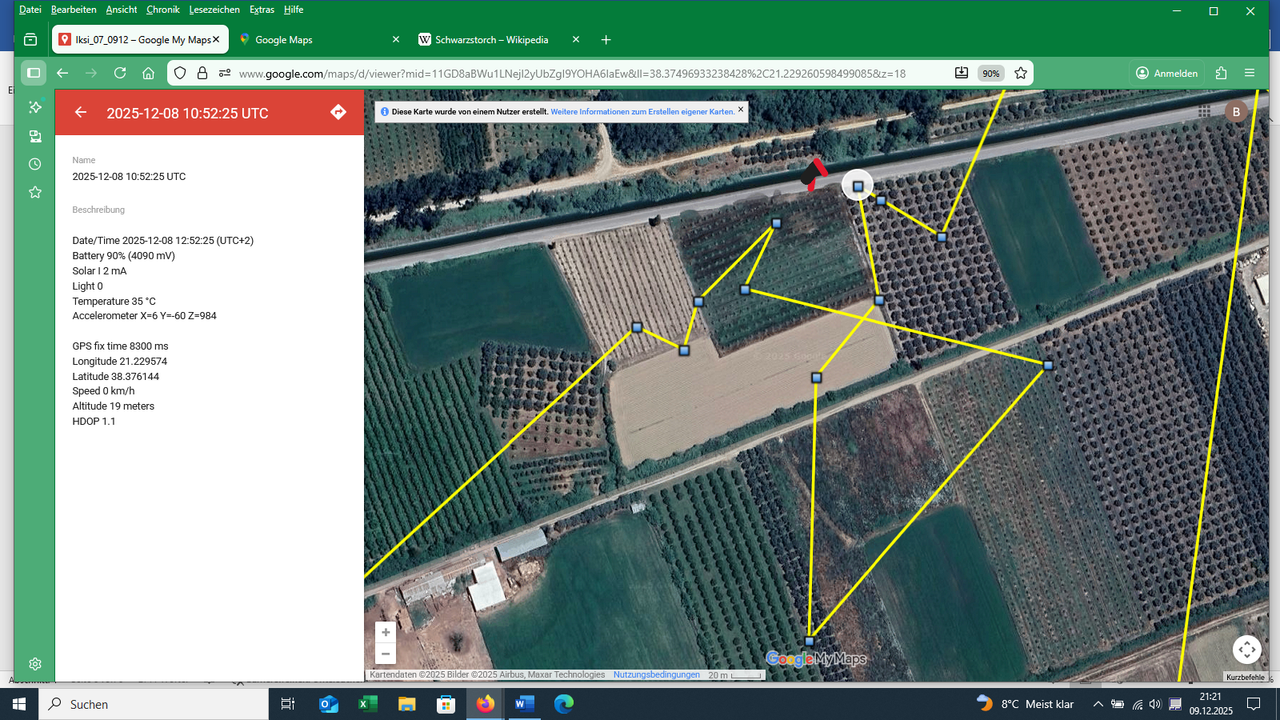This screenshot has width=1280, height=720.
Task: Open the Google apps grid on the map
Action: 1205,111
